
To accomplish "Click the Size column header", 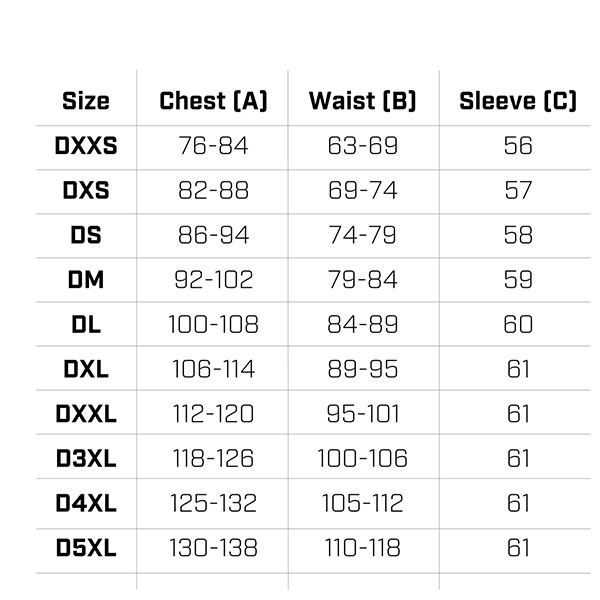I will tap(86, 101).
